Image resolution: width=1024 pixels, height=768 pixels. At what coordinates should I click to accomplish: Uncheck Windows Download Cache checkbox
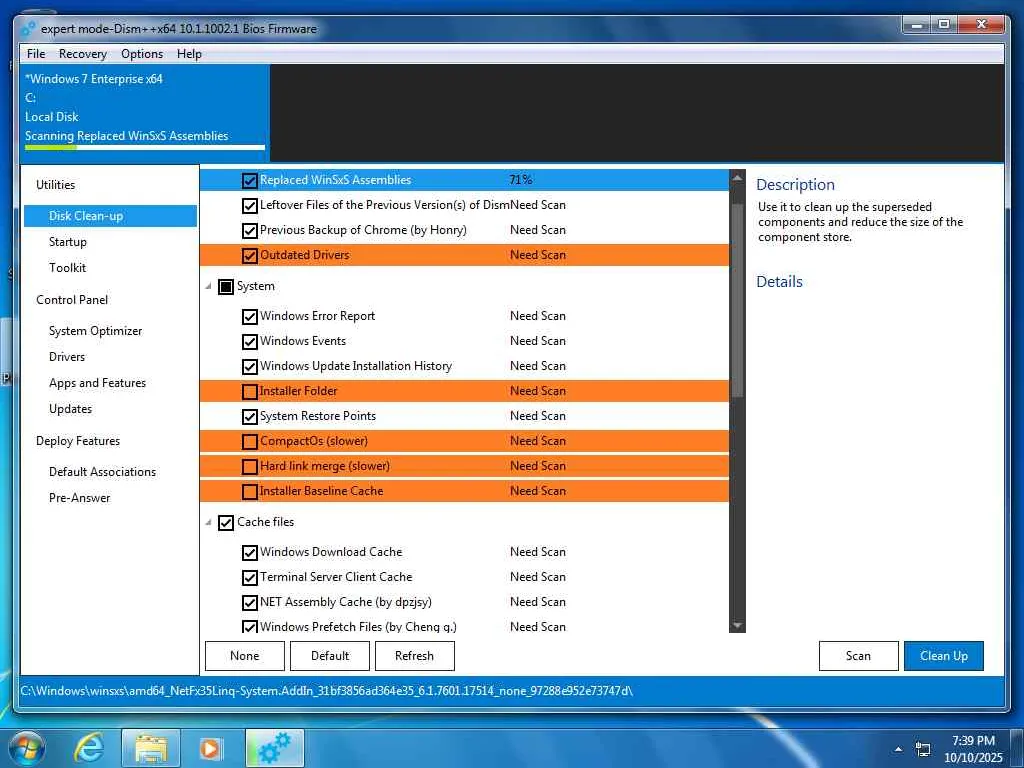pyautogui.click(x=249, y=552)
